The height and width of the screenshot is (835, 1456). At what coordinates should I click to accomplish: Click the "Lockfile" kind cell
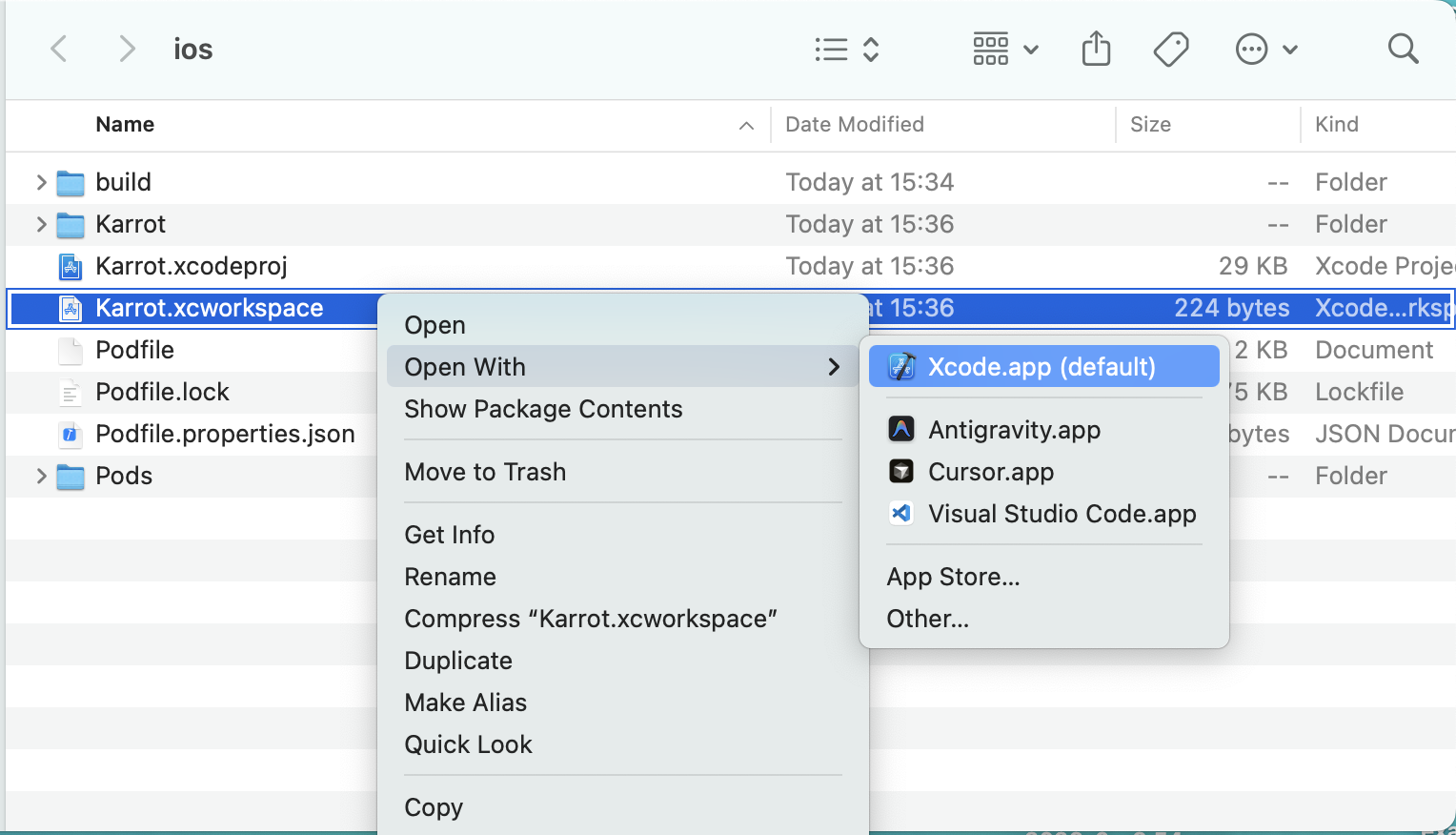click(1359, 392)
